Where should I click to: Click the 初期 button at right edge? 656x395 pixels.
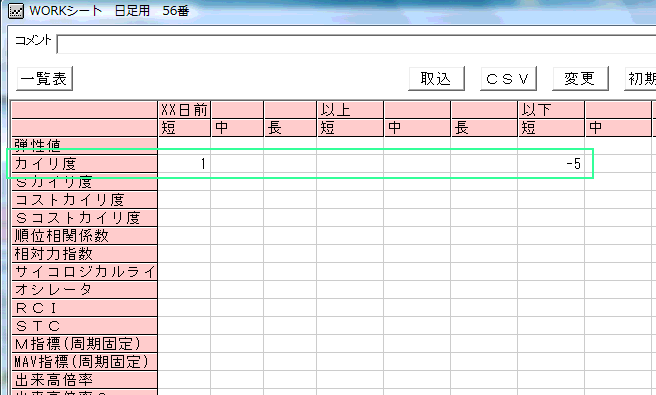[640, 79]
